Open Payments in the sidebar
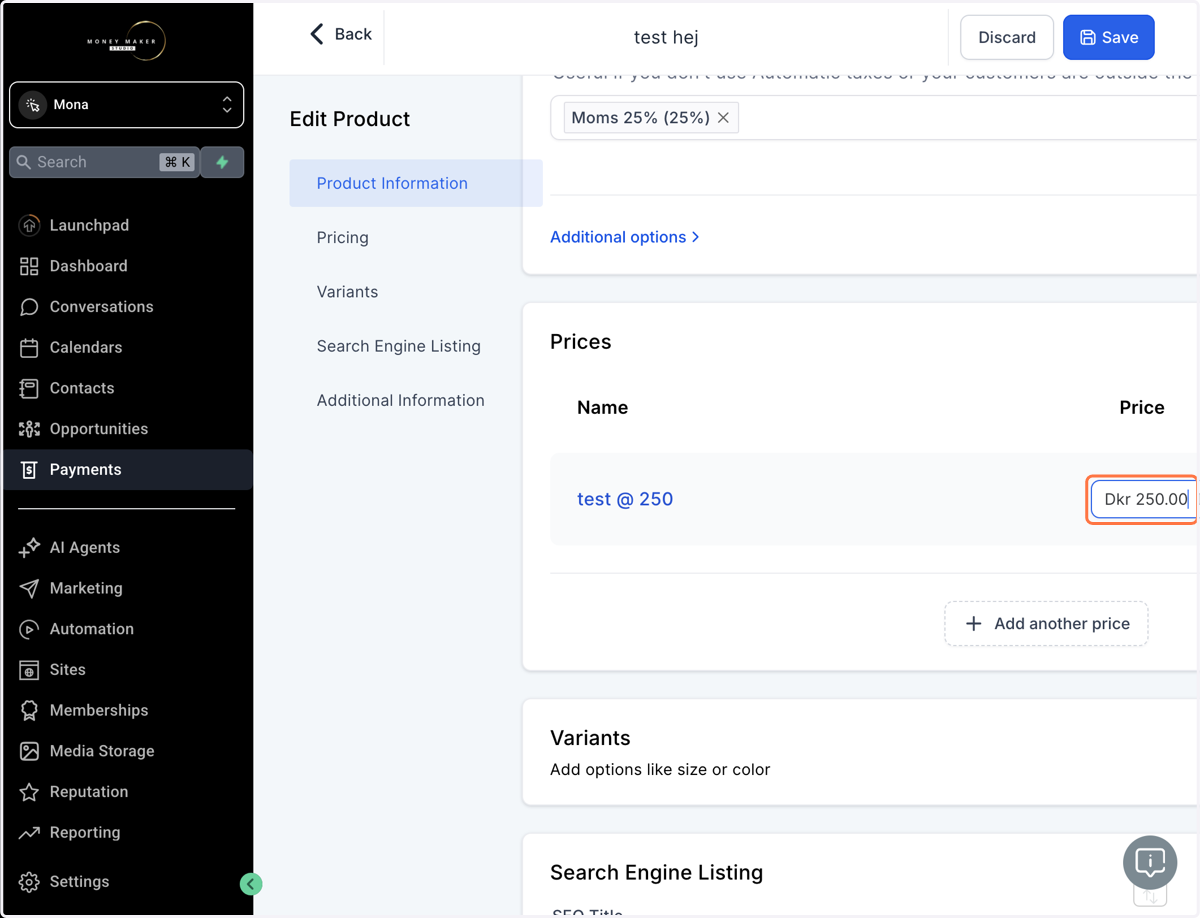Image resolution: width=1200 pixels, height=918 pixels. 126,470
